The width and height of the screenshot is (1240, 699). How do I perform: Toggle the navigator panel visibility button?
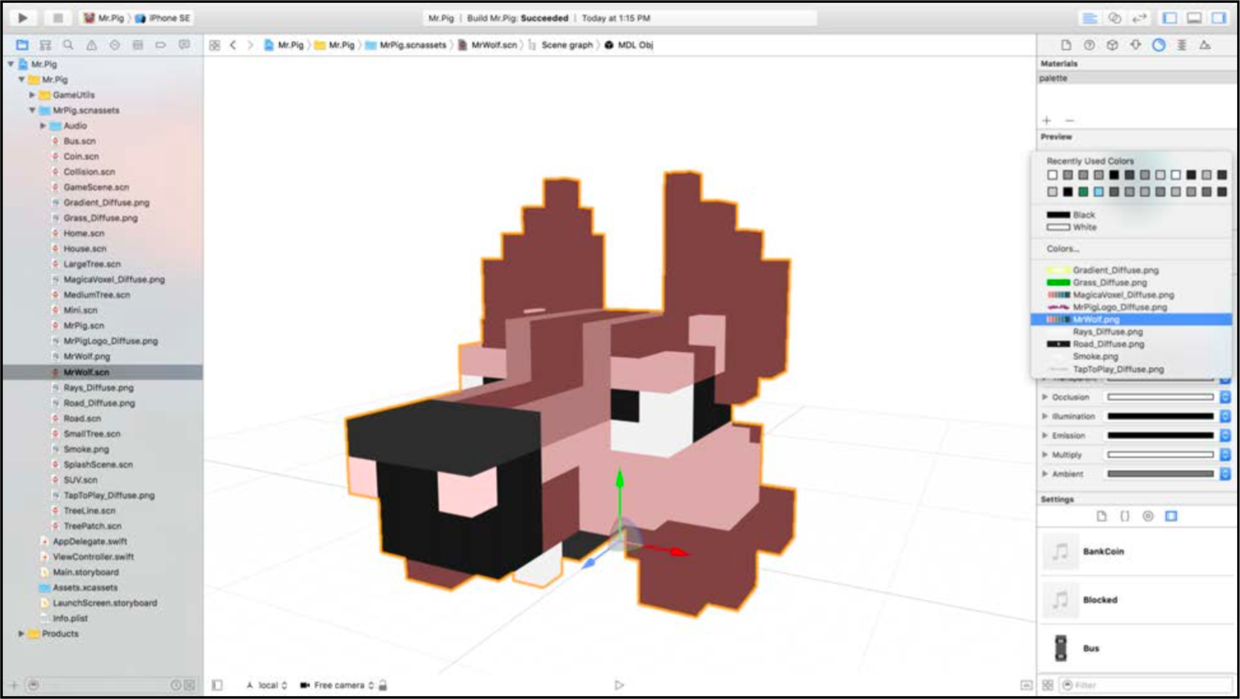click(x=1170, y=18)
